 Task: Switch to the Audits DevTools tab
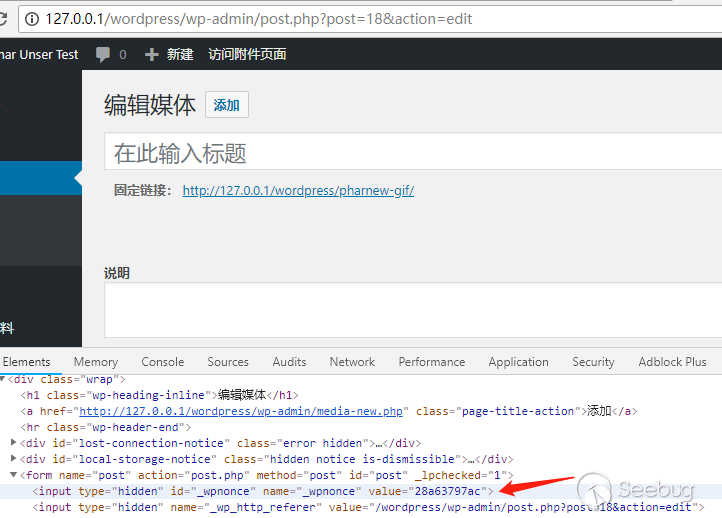[x=289, y=362]
